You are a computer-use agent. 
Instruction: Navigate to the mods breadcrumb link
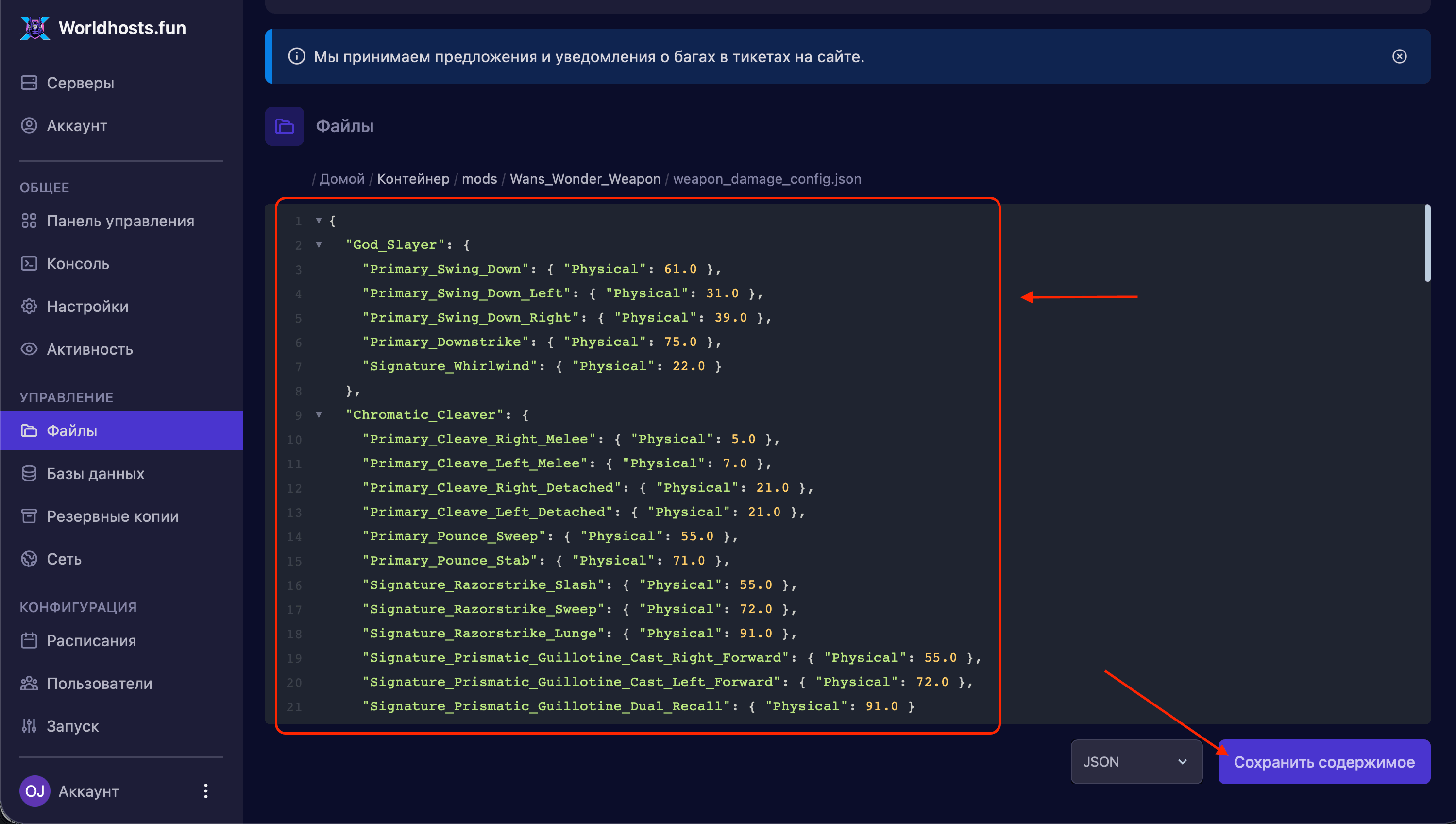[479, 179]
